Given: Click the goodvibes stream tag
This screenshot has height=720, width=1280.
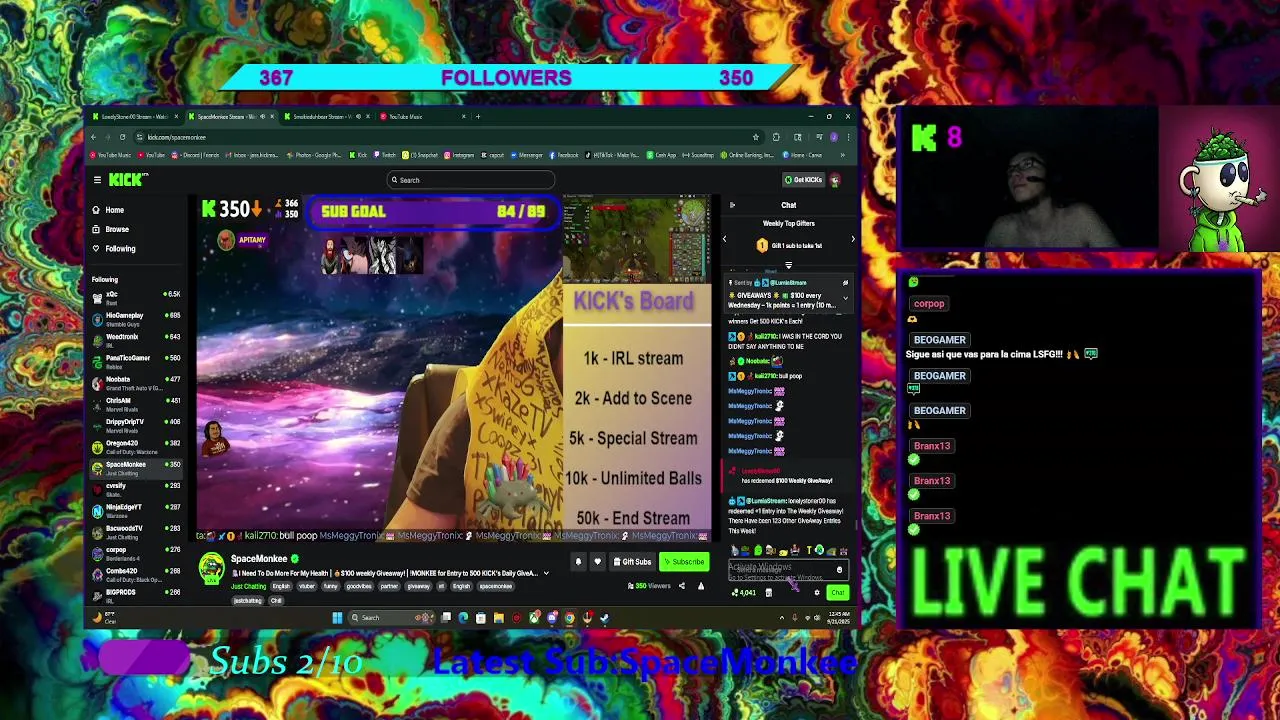Looking at the screenshot, I should point(358,587).
